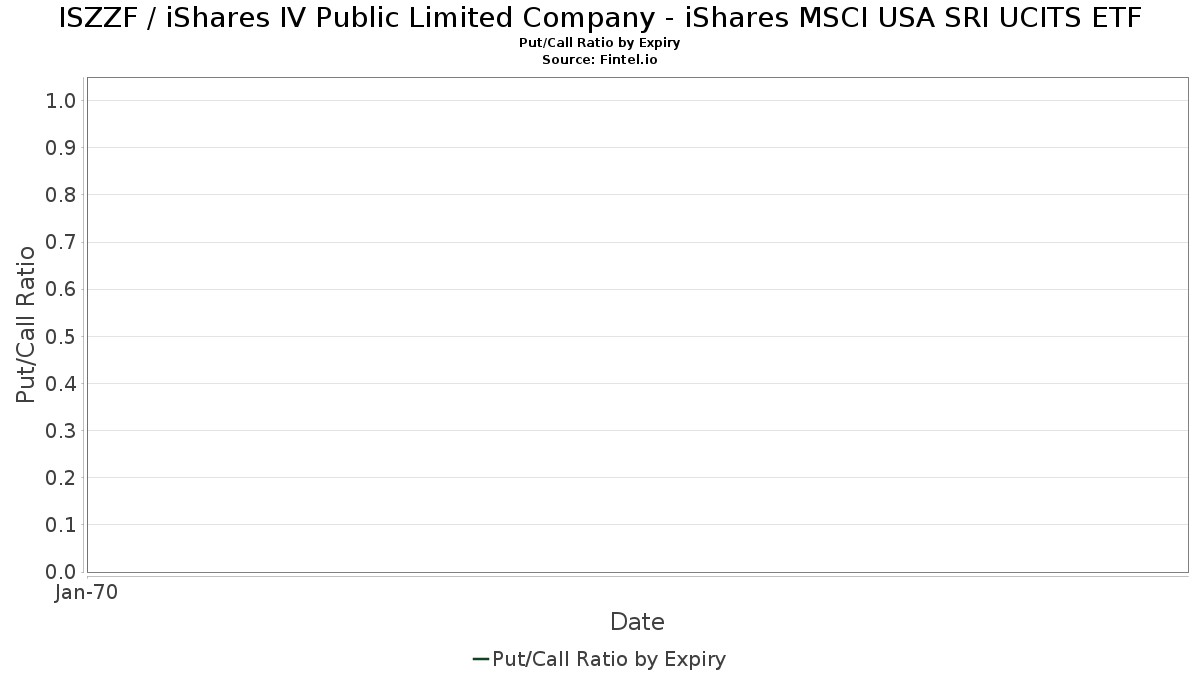Select the 0.4 y-axis tick label
The height and width of the screenshot is (675, 1200).
point(61,383)
